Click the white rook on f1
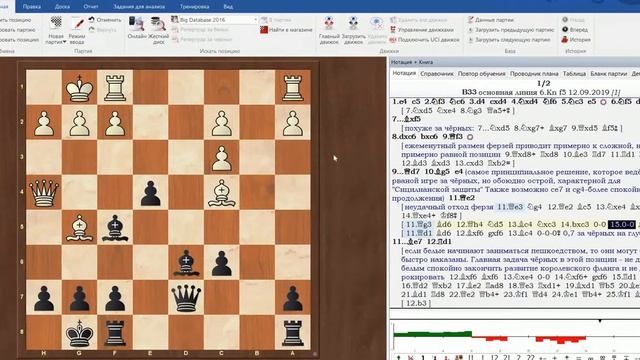 [115, 88]
